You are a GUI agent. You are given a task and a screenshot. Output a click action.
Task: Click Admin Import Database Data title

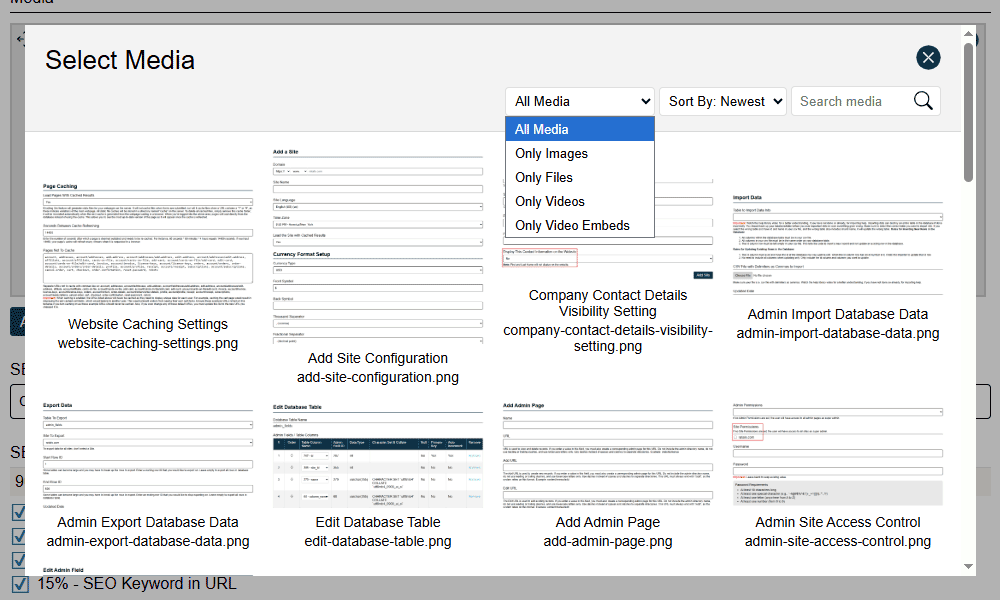(837, 314)
